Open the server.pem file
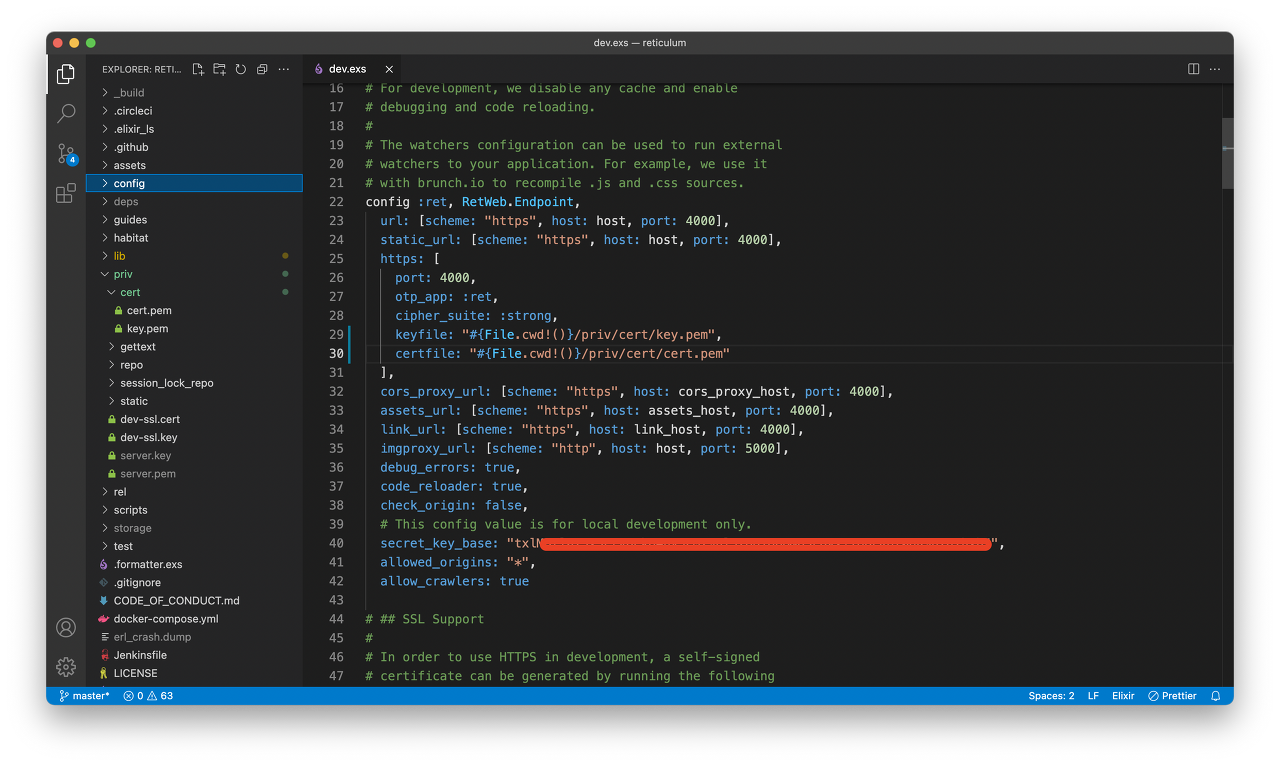The width and height of the screenshot is (1280, 766). click(x=194, y=474)
